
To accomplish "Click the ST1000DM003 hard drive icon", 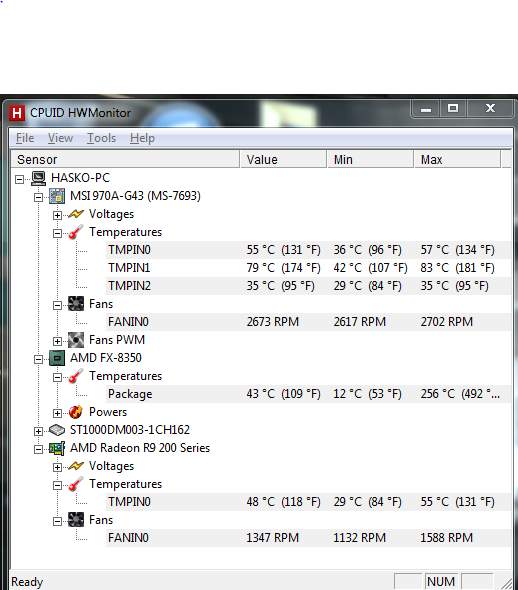I will [x=57, y=430].
